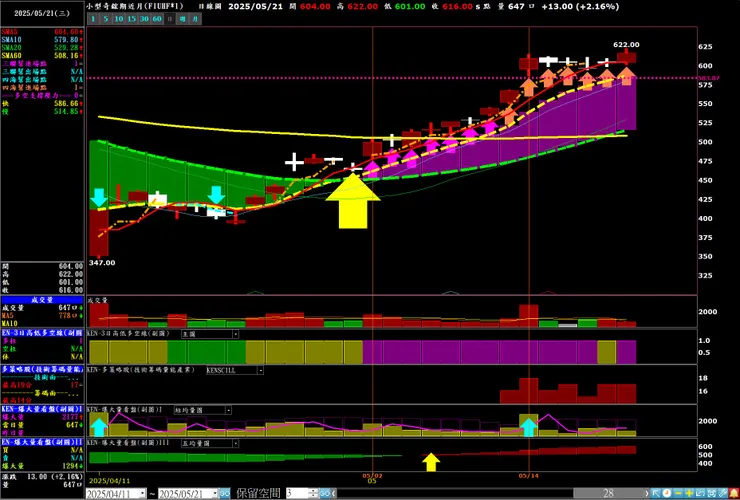The image size is (740, 500).
Task: Click the yellow plus zoom-in icon
Action: 689,494
